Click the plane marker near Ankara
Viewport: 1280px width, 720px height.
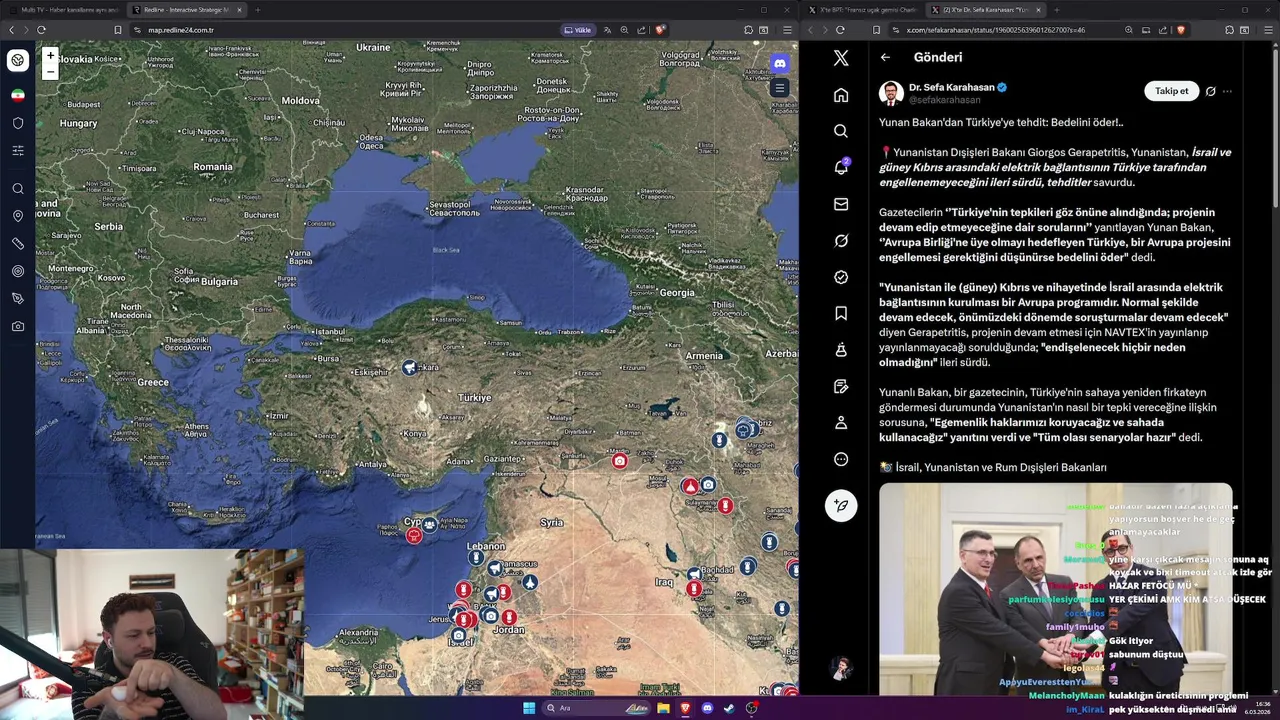409,368
